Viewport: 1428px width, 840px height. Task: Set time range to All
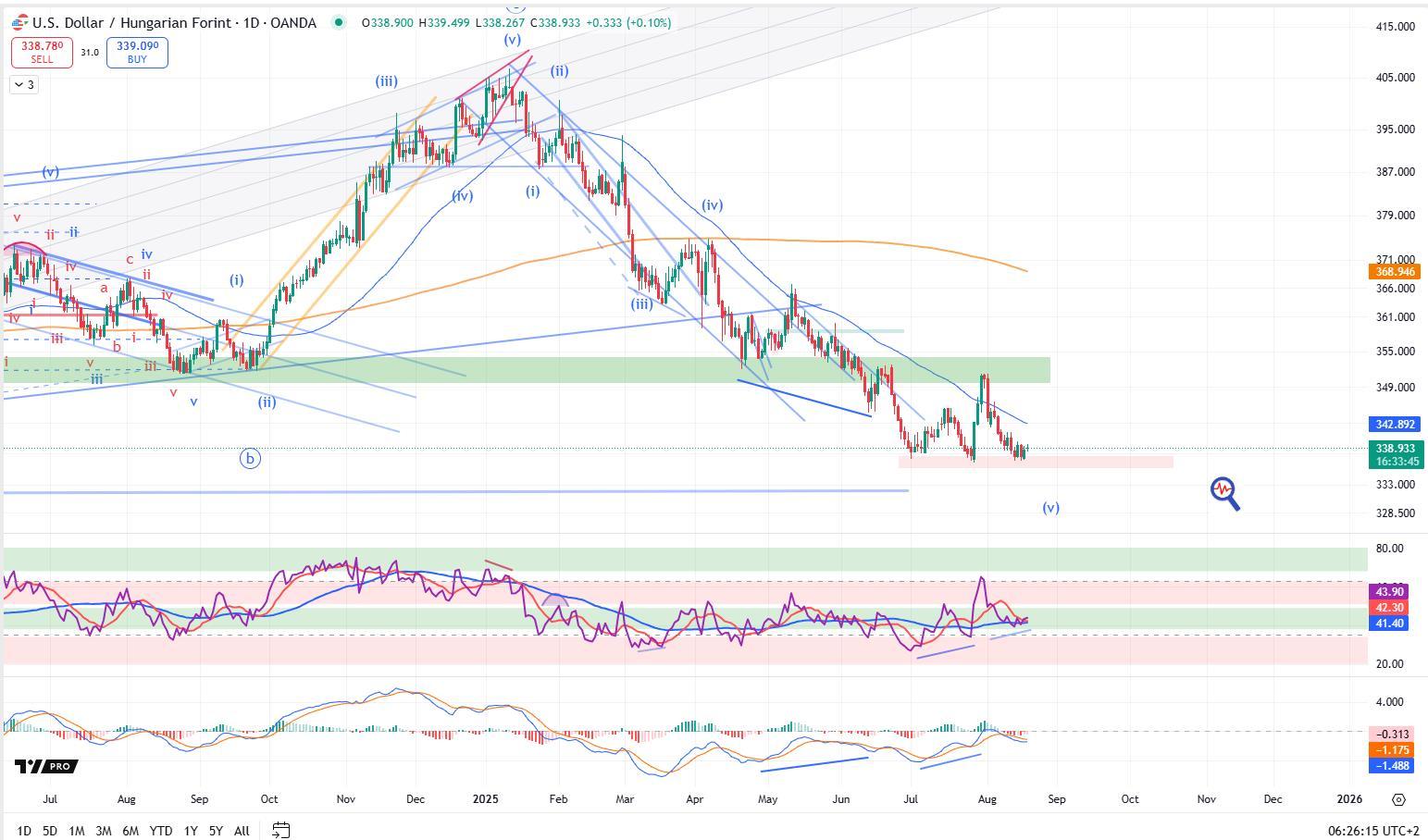point(242,831)
